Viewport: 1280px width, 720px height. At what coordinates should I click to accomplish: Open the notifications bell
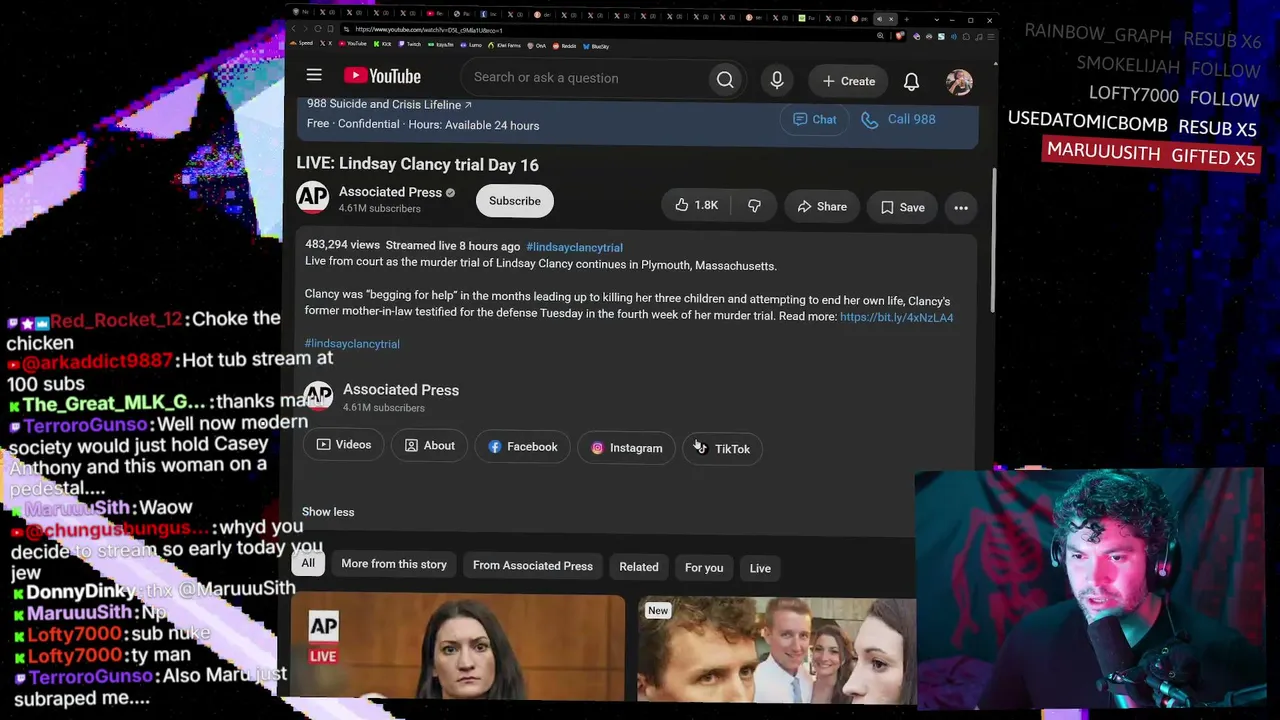click(x=911, y=81)
